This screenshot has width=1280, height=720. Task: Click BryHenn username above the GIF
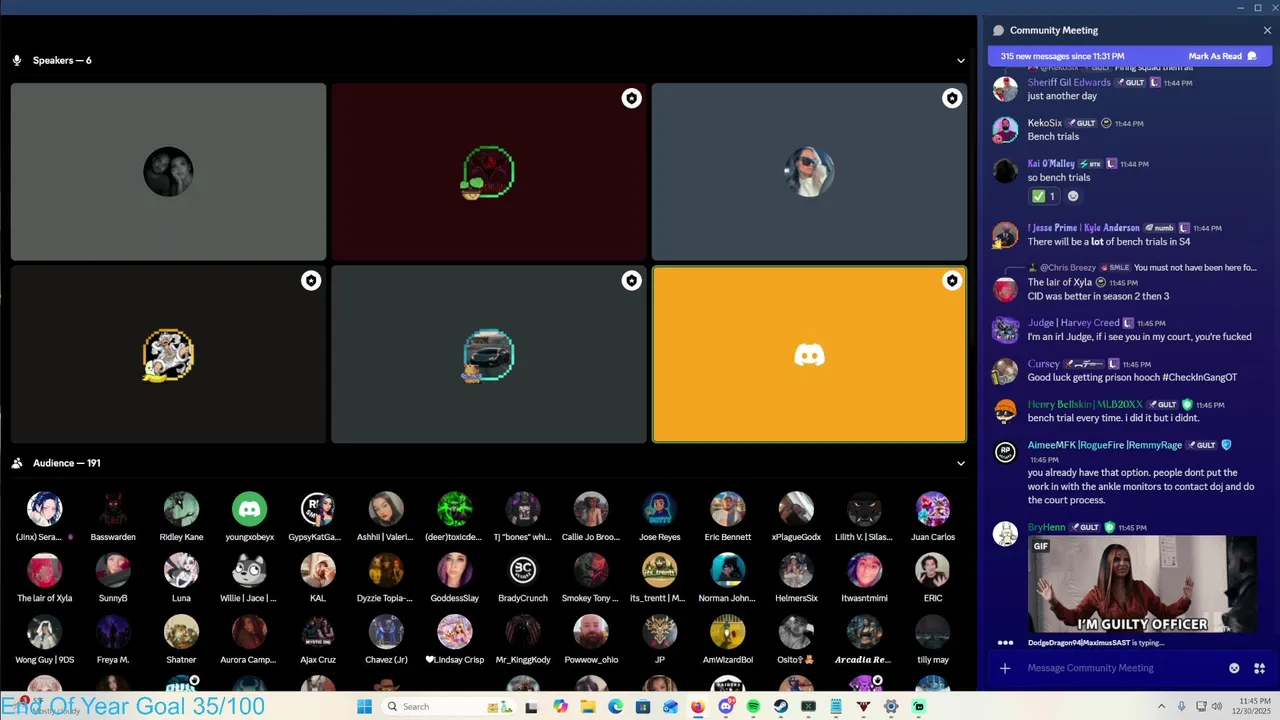[1047, 527]
